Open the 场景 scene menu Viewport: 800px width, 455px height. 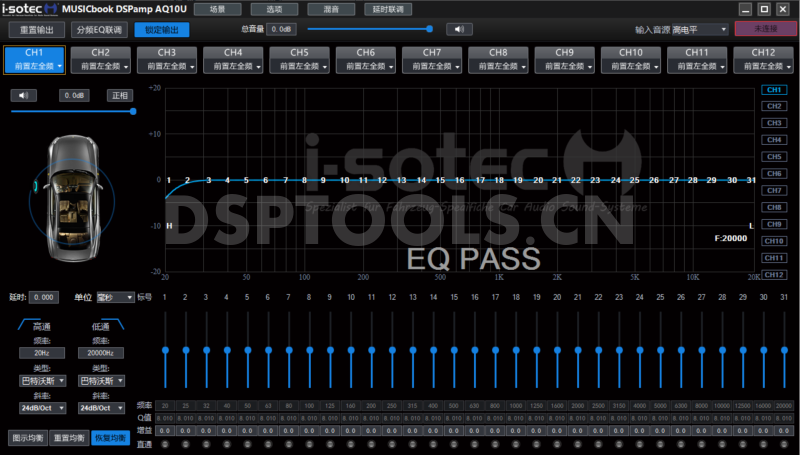point(218,9)
